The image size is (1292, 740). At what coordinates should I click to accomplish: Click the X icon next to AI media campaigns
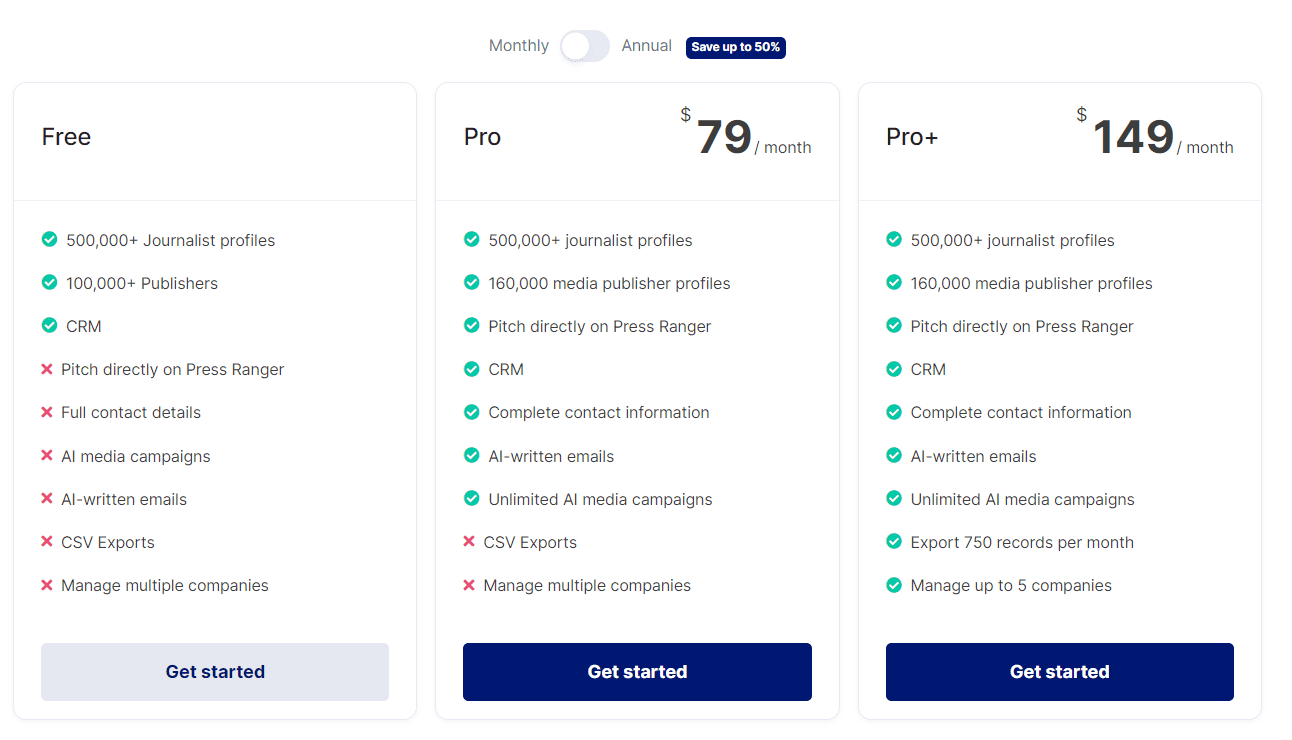click(47, 456)
